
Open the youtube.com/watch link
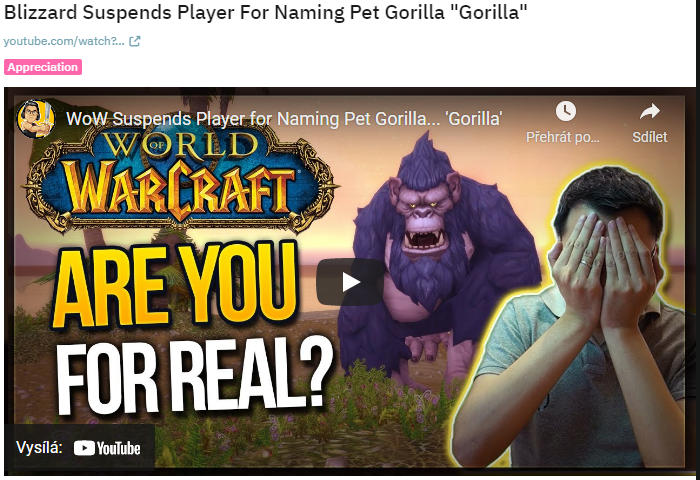(64, 41)
